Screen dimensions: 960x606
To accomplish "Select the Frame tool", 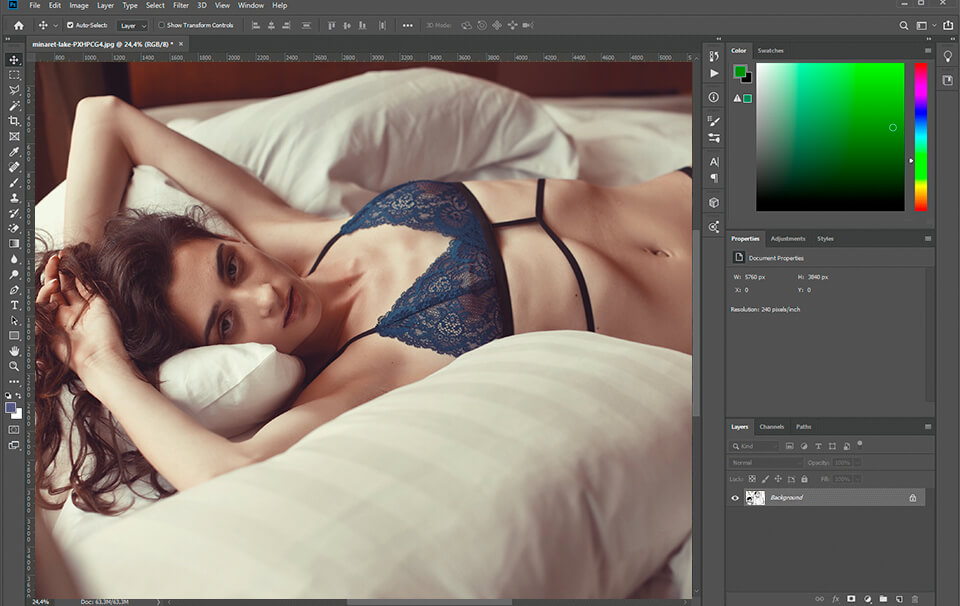I will pyautogui.click(x=14, y=136).
